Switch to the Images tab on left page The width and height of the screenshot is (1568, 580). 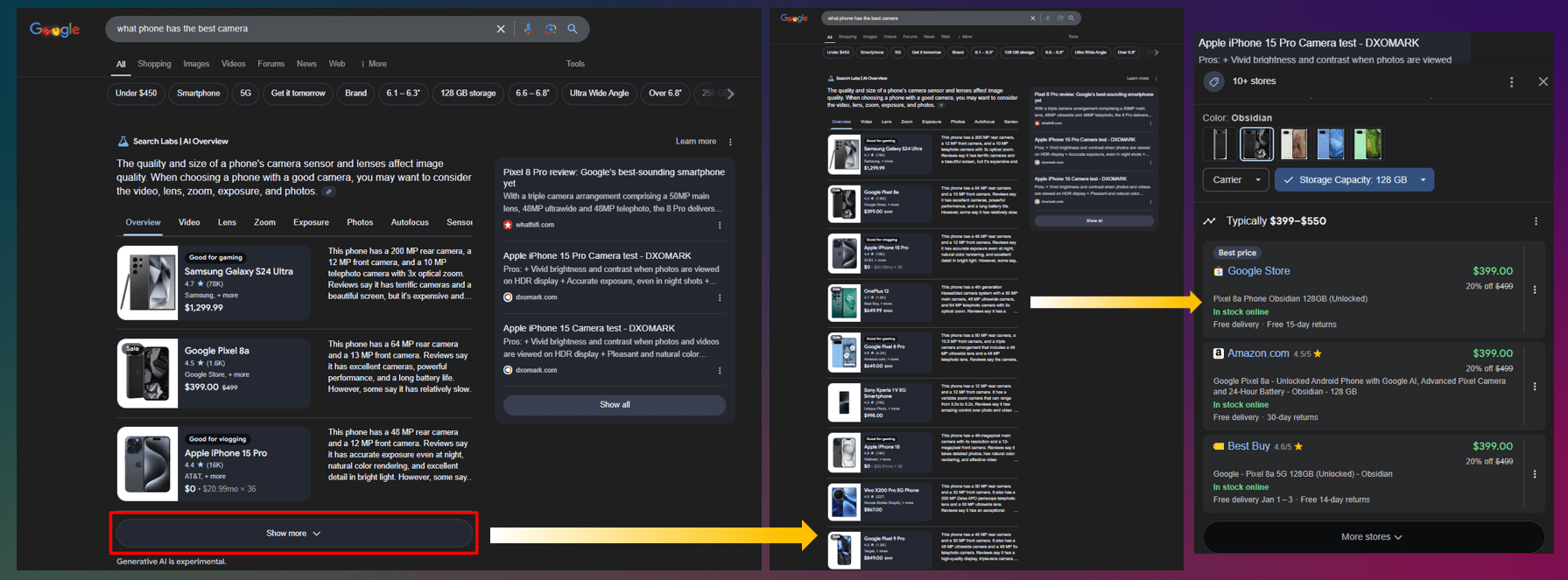196,64
